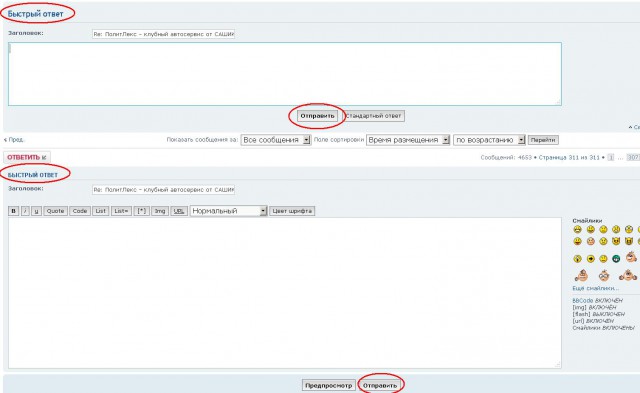Screen dimensions: 640x393
Task: Open the Все сообщения filter dropdown
Action: click(x=276, y=140)
